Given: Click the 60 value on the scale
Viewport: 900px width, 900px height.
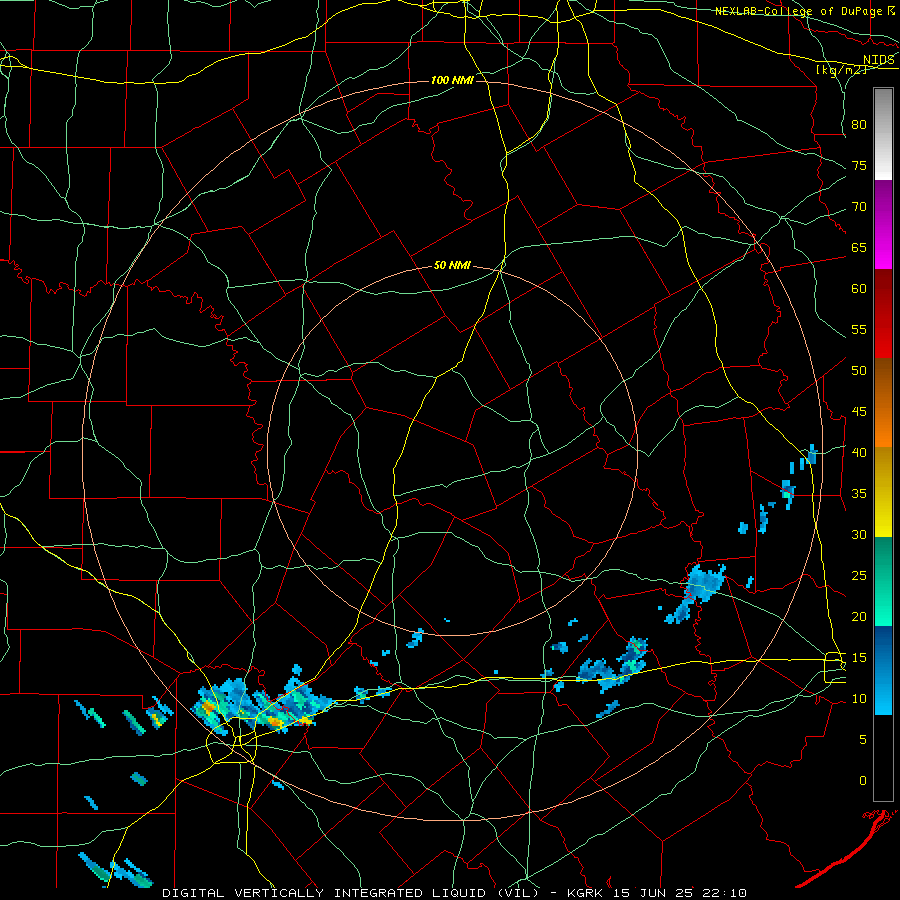Looking at the screenshot, I should tap(859, 289).
